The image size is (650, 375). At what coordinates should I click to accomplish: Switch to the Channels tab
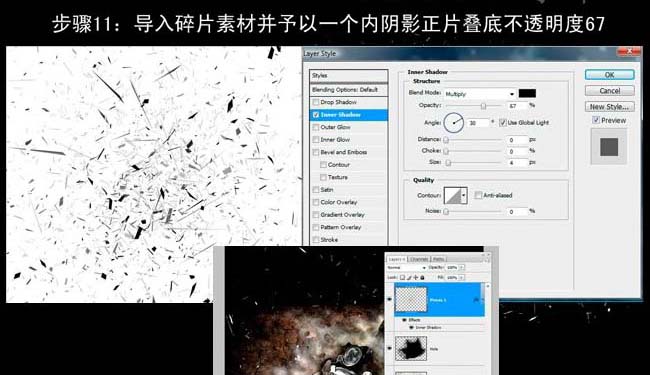419,259
